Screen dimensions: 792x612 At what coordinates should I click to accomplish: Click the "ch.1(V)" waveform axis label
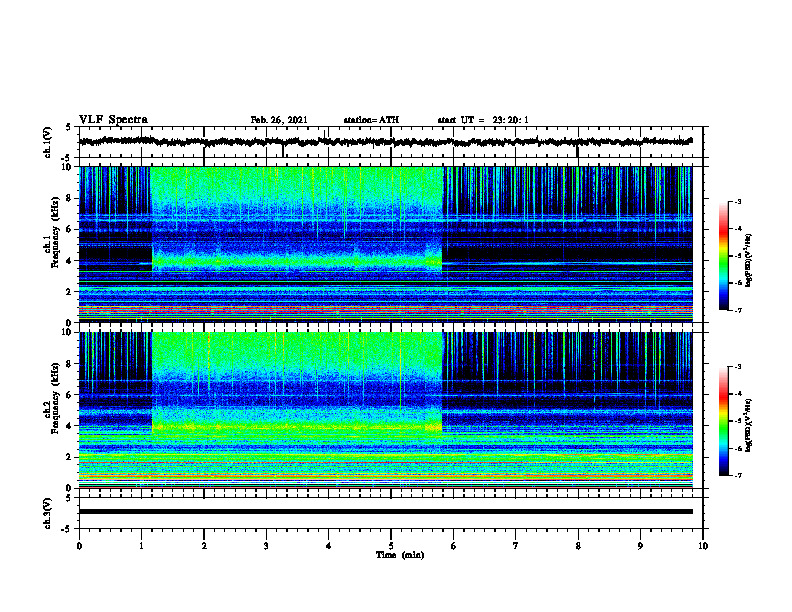[48, 142]
